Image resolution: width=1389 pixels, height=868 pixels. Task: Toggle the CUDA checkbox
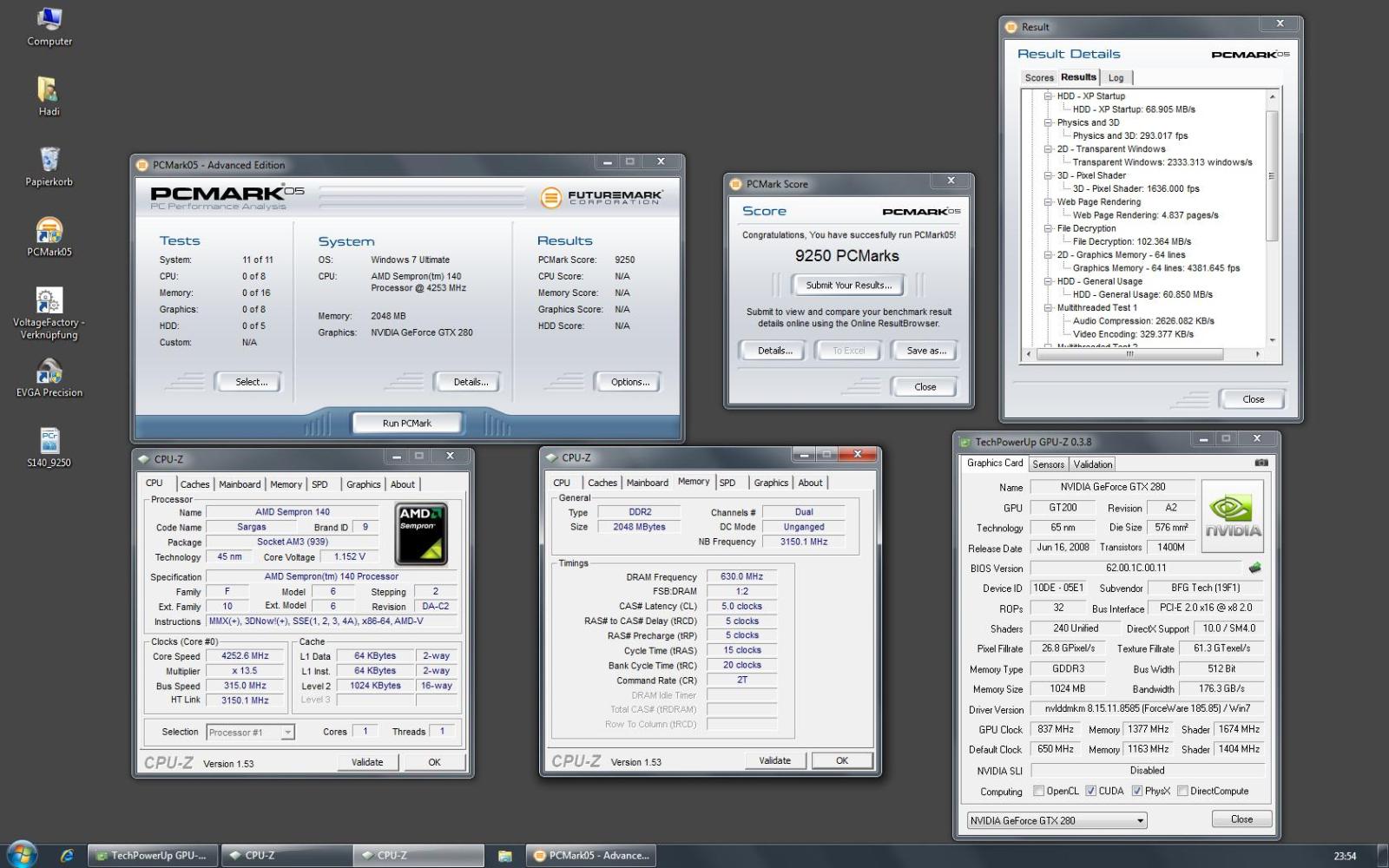[x=1090, y=791]
